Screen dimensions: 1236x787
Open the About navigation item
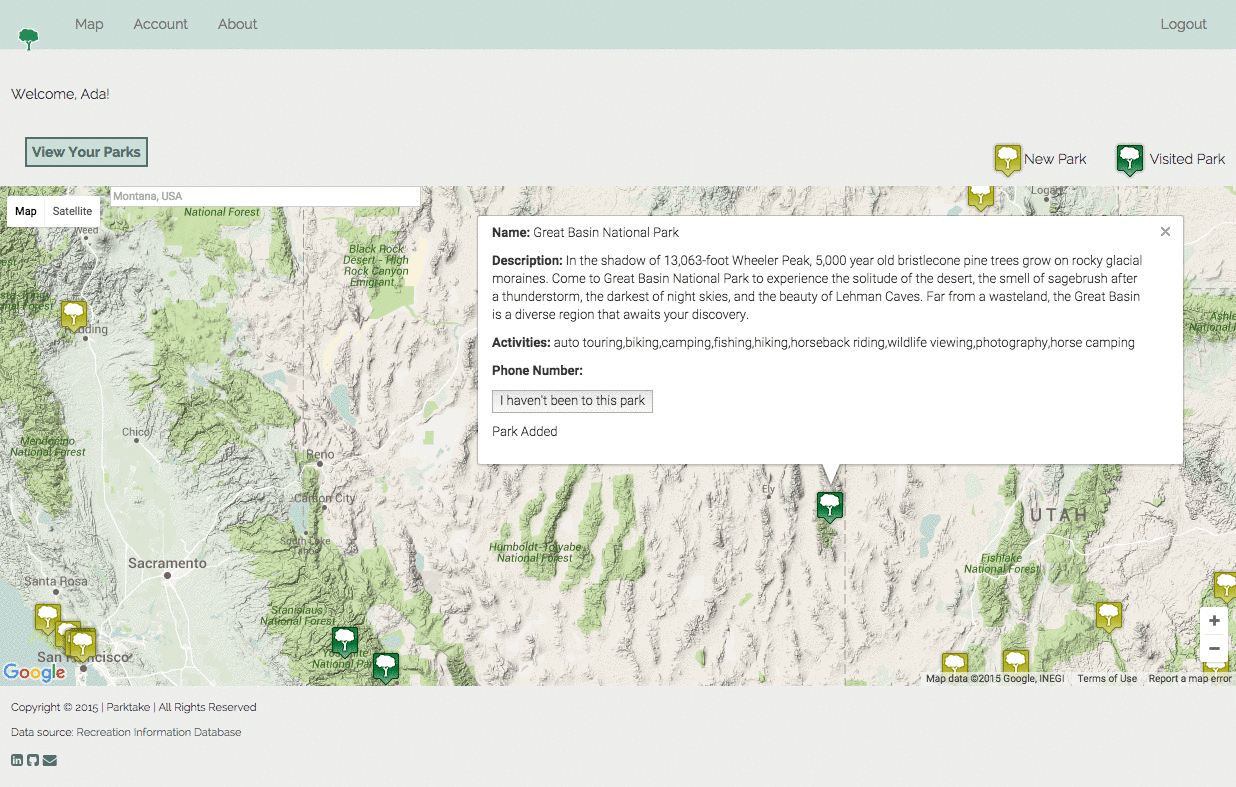(238, 24)
